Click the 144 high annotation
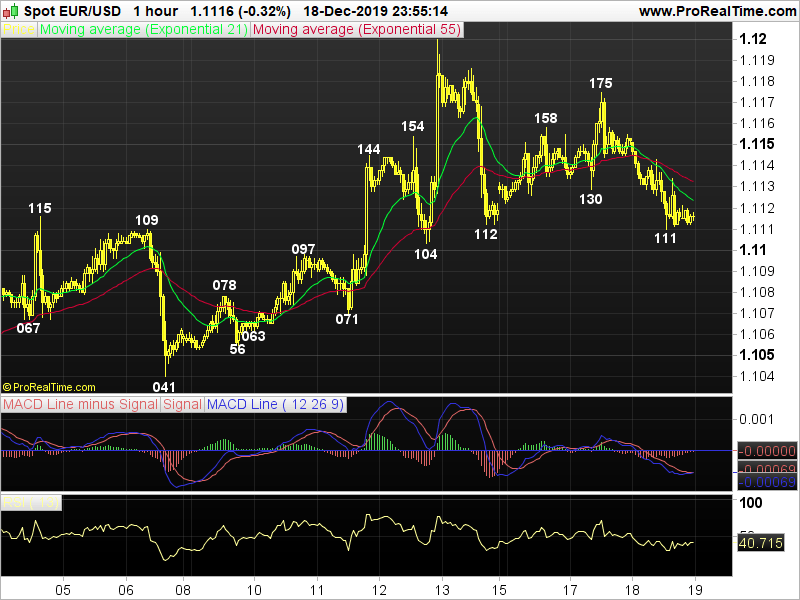 [x=368, y=149]
